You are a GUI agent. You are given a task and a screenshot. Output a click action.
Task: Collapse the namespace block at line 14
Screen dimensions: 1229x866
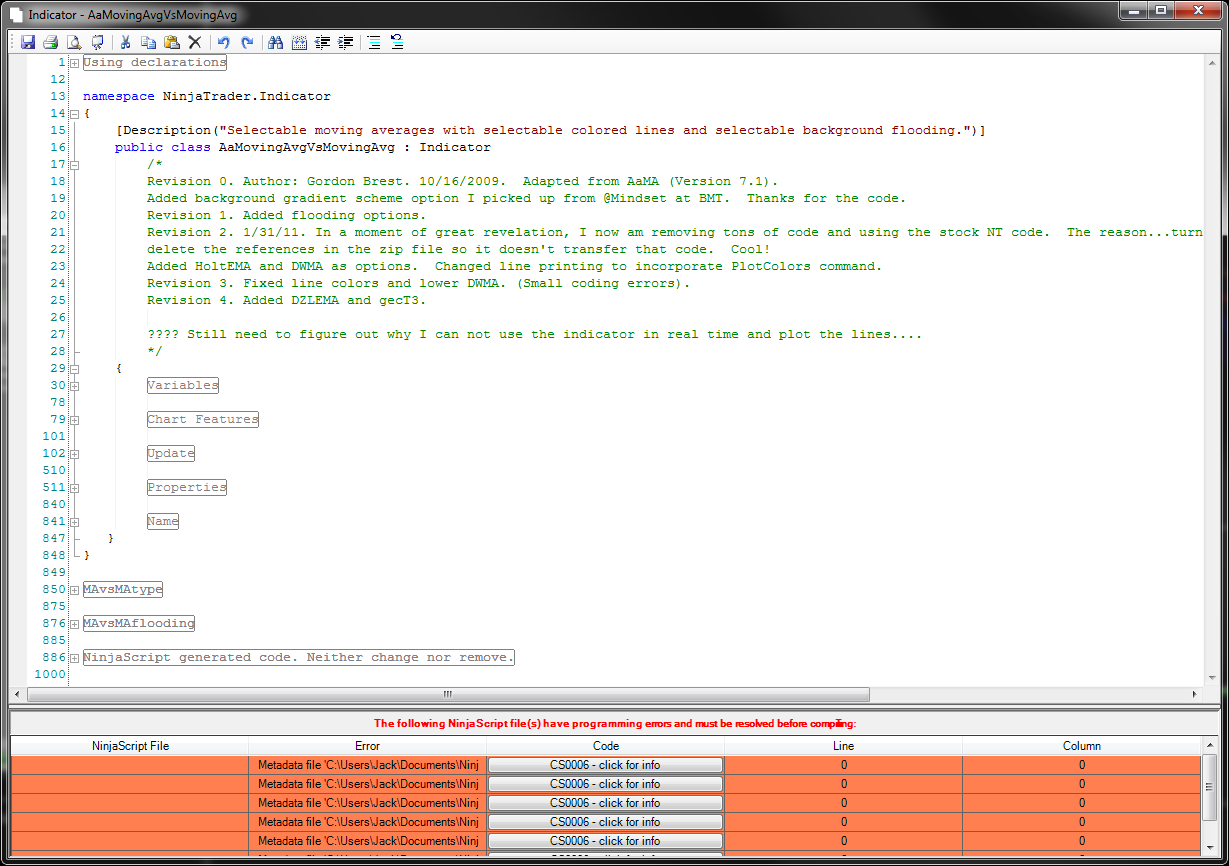75,114
